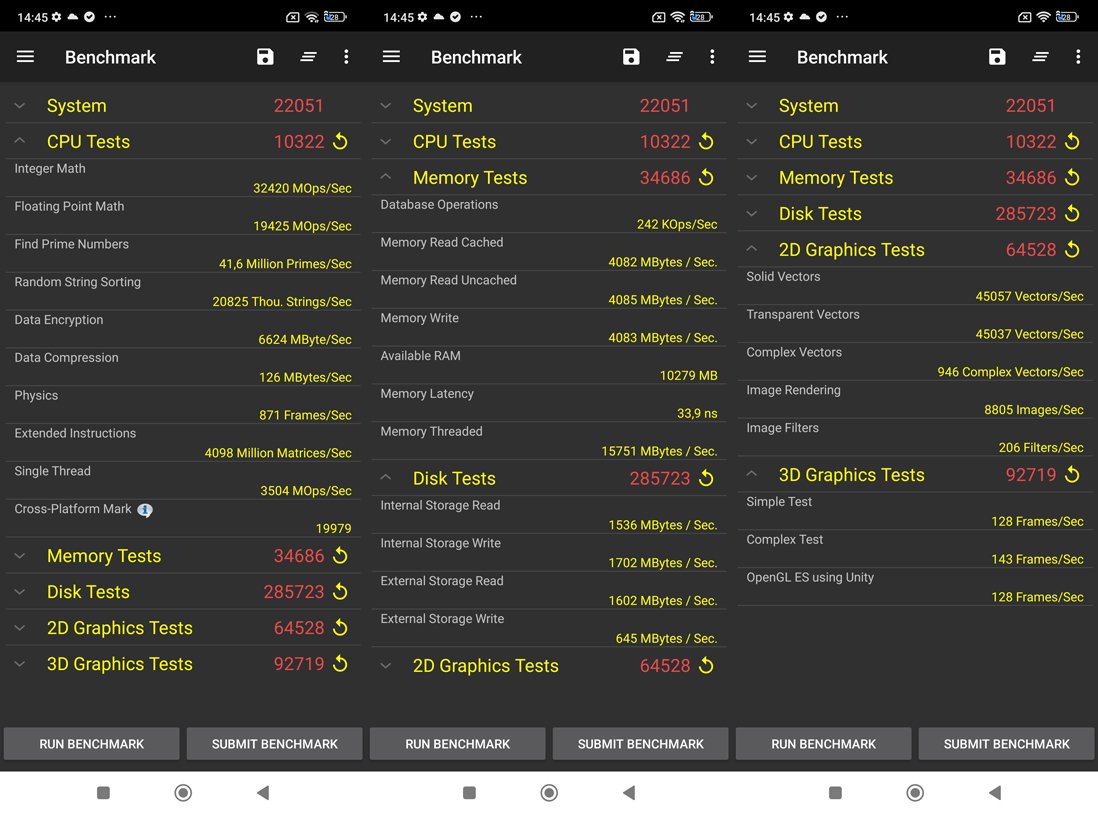Select the Image Filters row

[x=915, y=437]
